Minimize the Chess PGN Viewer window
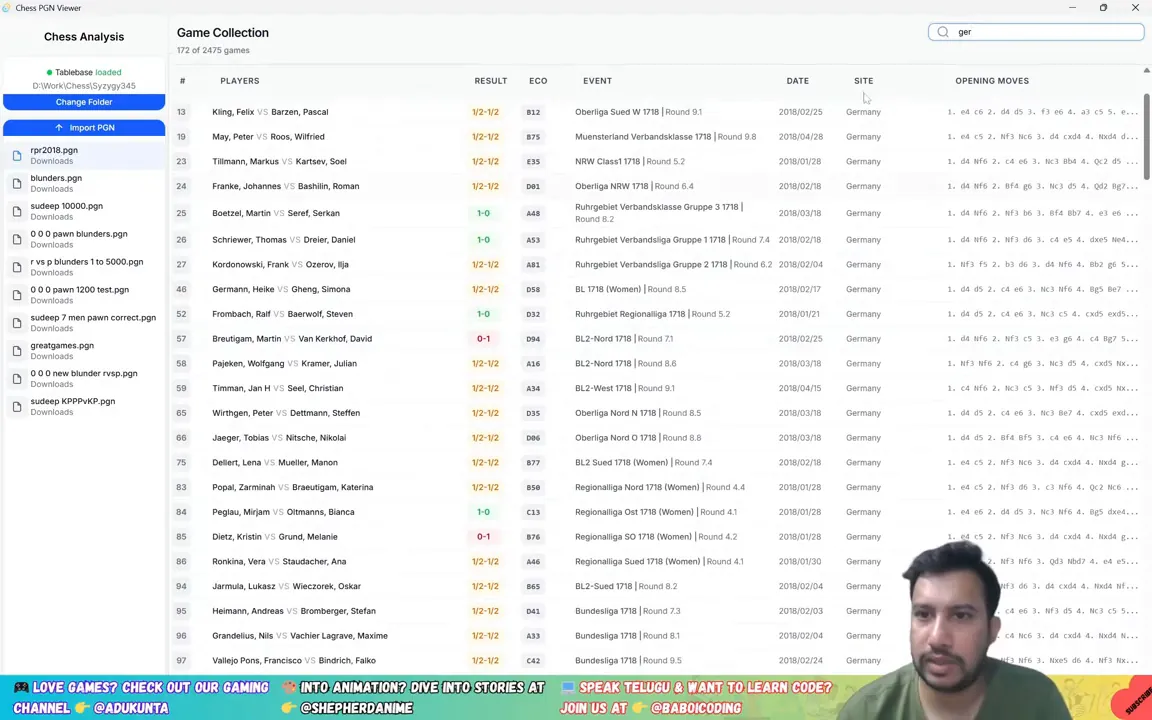 (1072, 7)
